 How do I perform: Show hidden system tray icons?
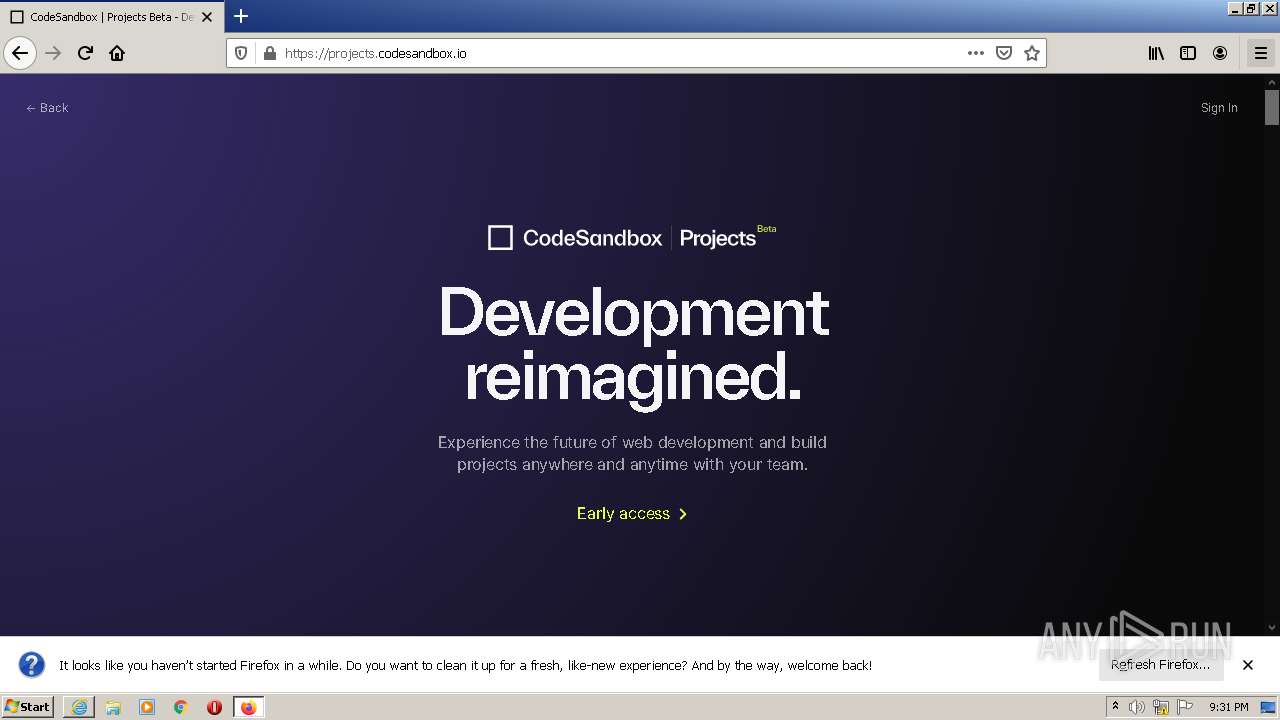click(1115, 707)
